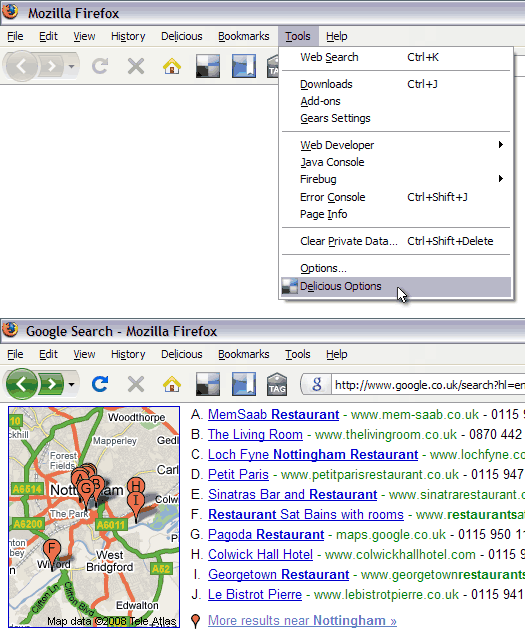
Task: Open Delicious menu in the top Firefox window
Action: [182, 36]
